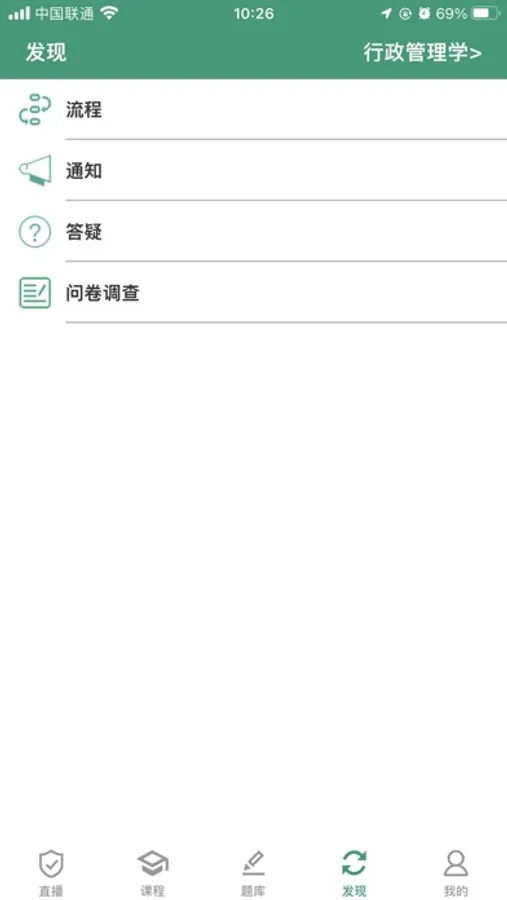This screenshot has width=507, height=900.
Task: Tap the refresh arrows icon for 发现
Action: click(354, 863)
